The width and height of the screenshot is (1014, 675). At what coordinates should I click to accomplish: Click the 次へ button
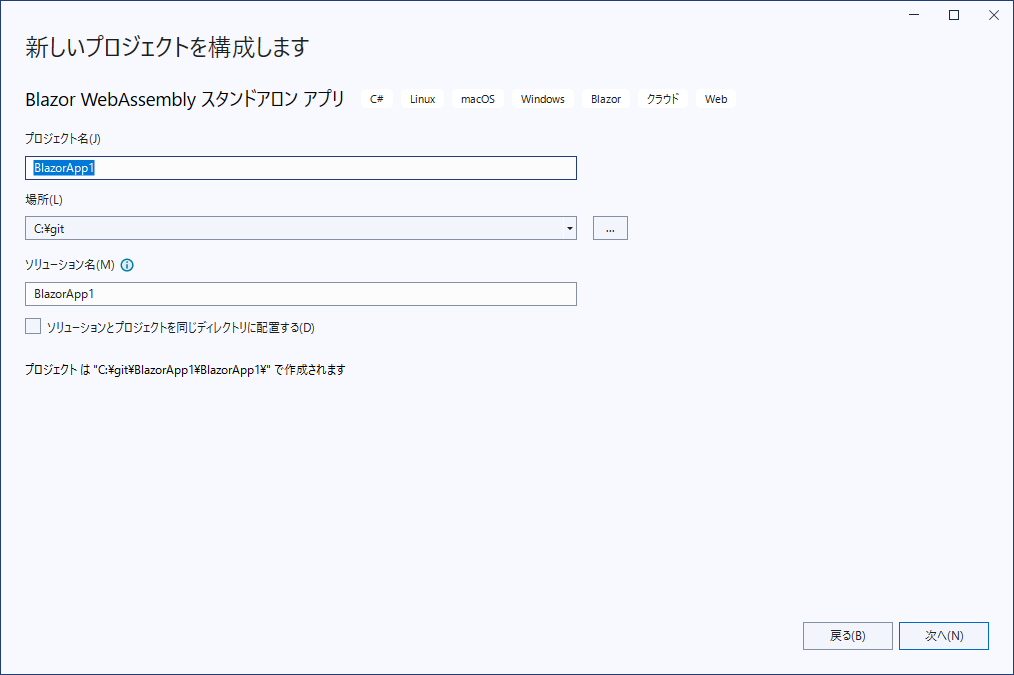click(x=943, y=635)
